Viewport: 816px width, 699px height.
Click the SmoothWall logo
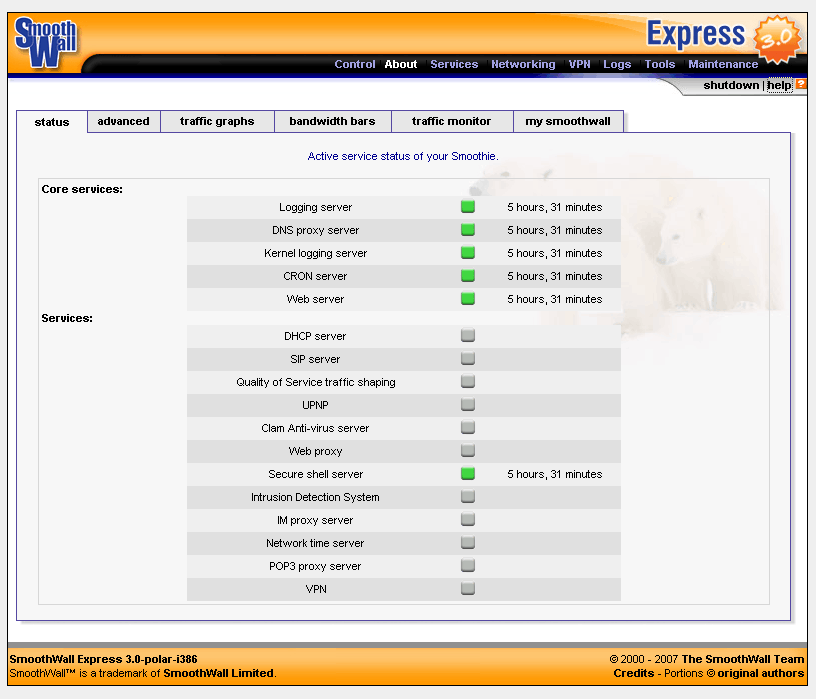[x=46, y=43]
